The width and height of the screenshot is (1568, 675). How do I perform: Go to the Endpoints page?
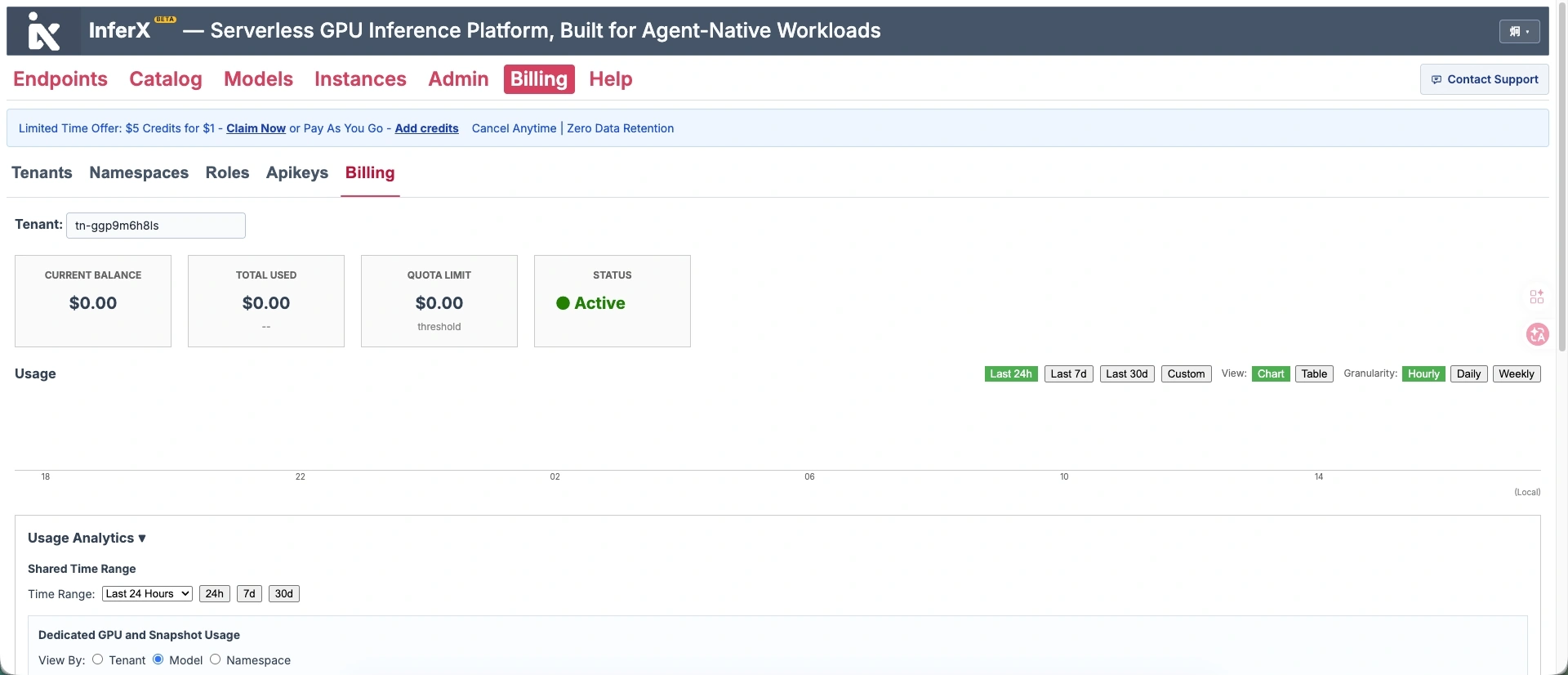click(60, 79)
